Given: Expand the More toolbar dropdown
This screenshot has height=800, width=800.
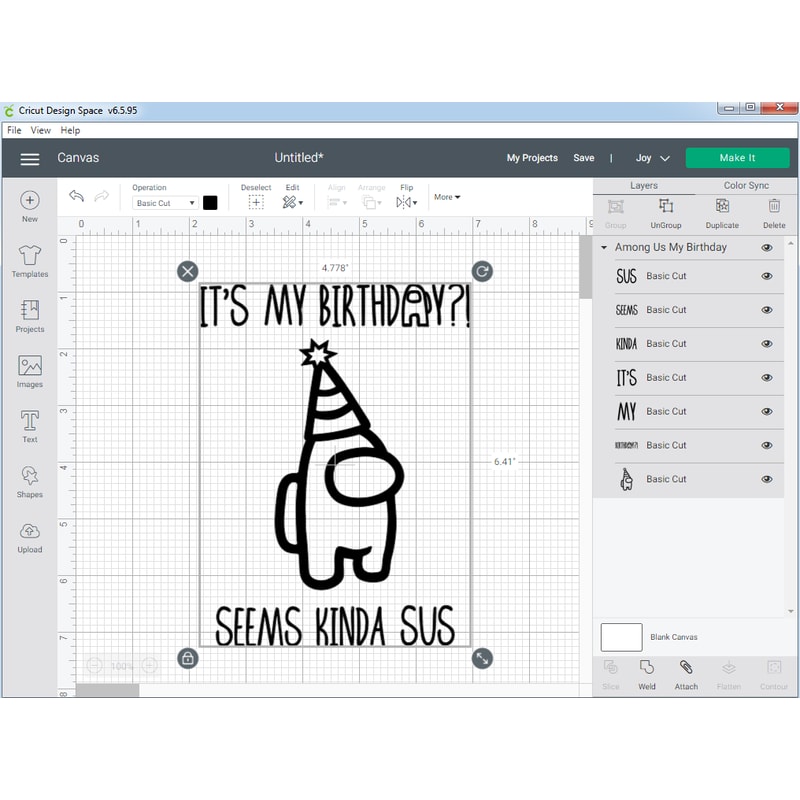Looking at the screenshot, I should [447, 197].
